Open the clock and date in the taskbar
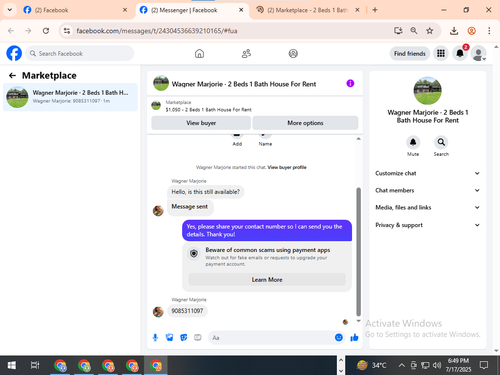 pyautogui.click(x=458, y=365)
